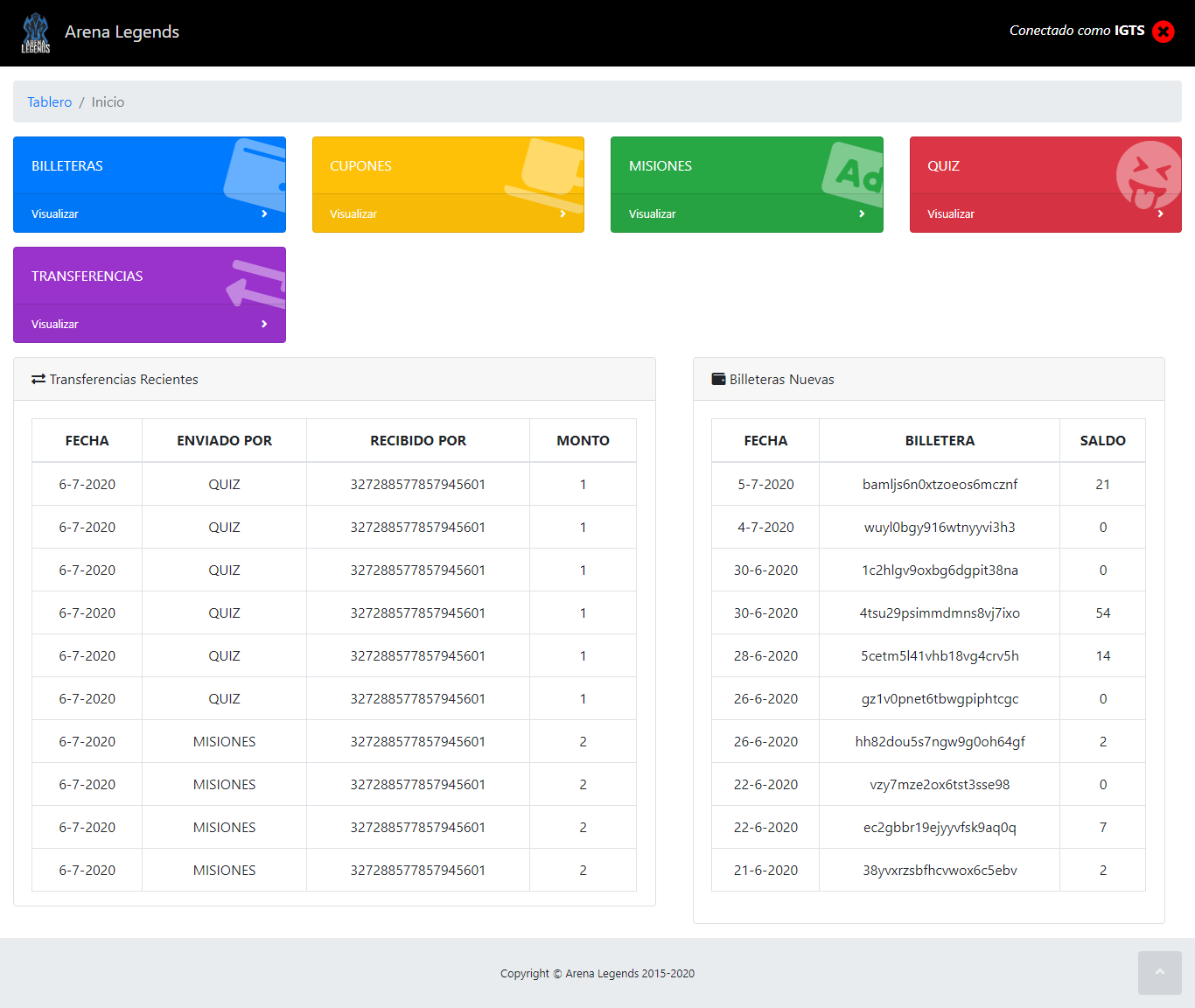
Task: Select wallet bamljs6n0xtzoeos6mcznf row
Action: pos(940,484)
